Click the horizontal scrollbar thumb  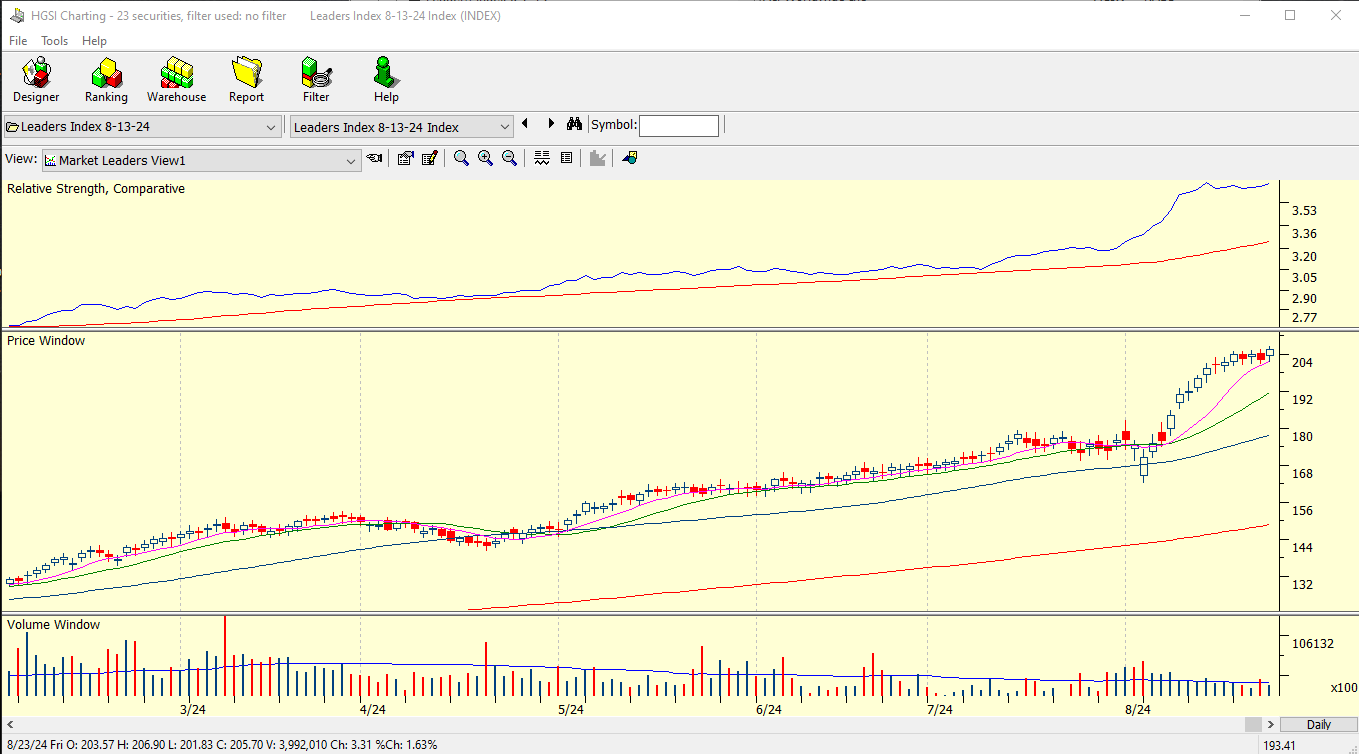[1253, 724]
